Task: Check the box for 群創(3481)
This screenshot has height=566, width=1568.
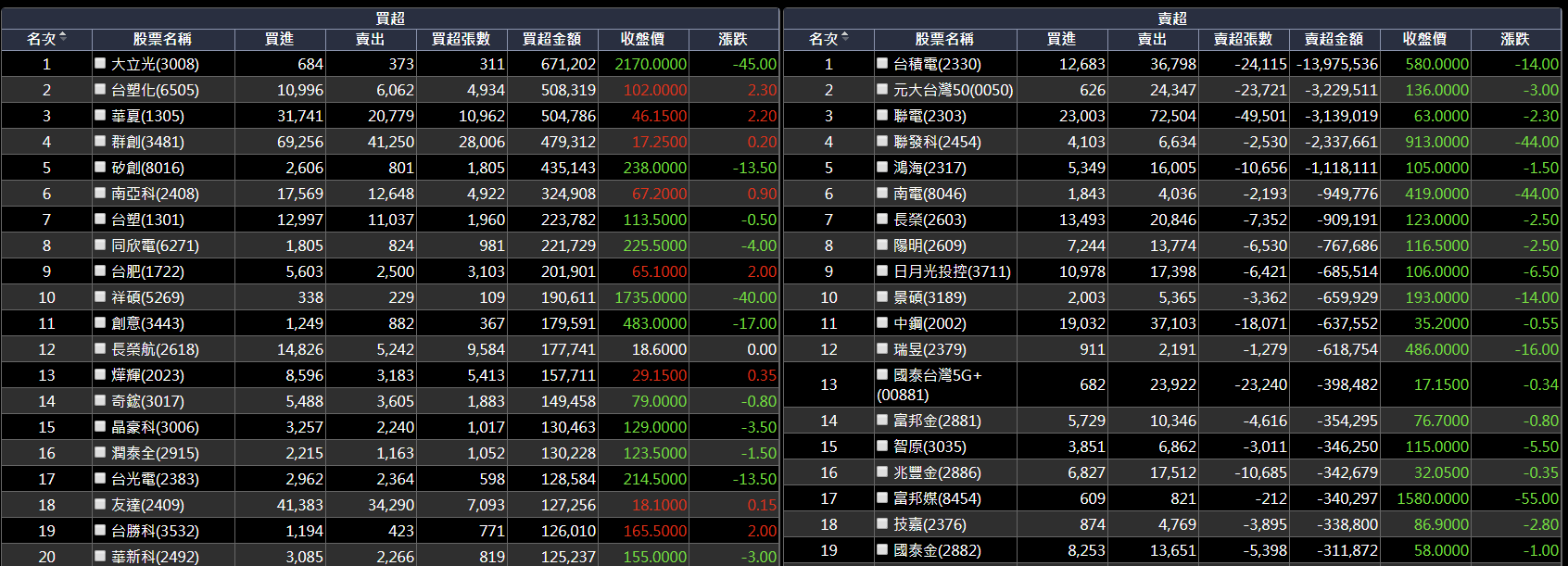Action: [100, 141]
